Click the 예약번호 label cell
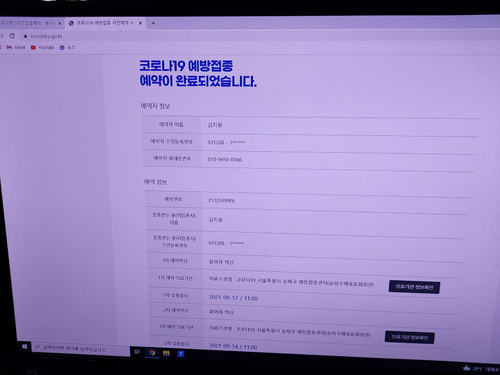500x375 pixels. (173, 199)
